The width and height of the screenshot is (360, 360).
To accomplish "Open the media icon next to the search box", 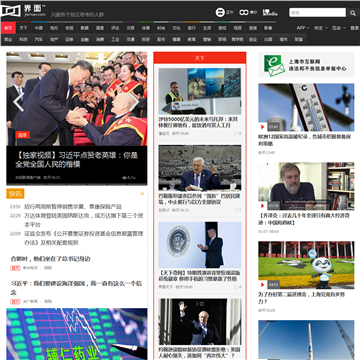I will click(270, 13).
